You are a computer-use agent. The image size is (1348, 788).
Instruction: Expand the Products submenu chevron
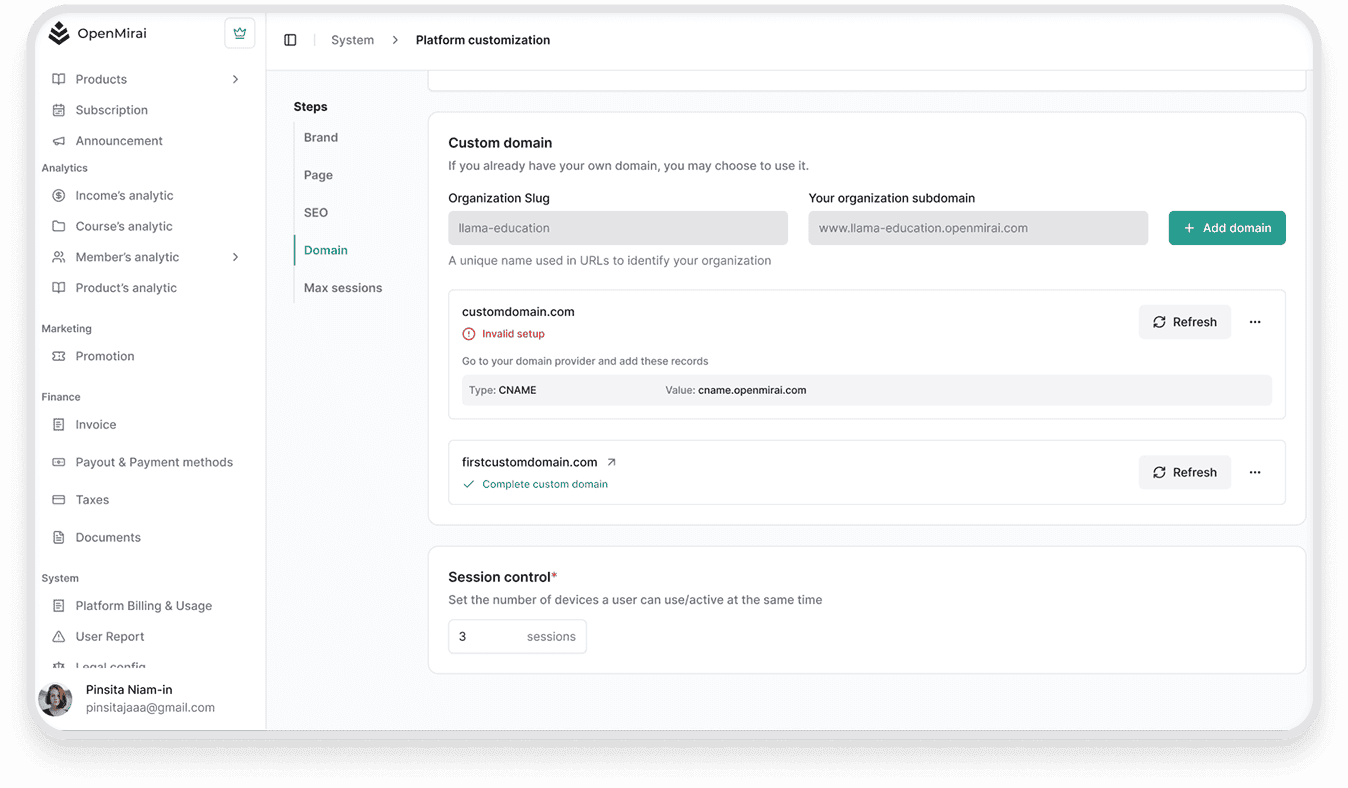(235, 79)
